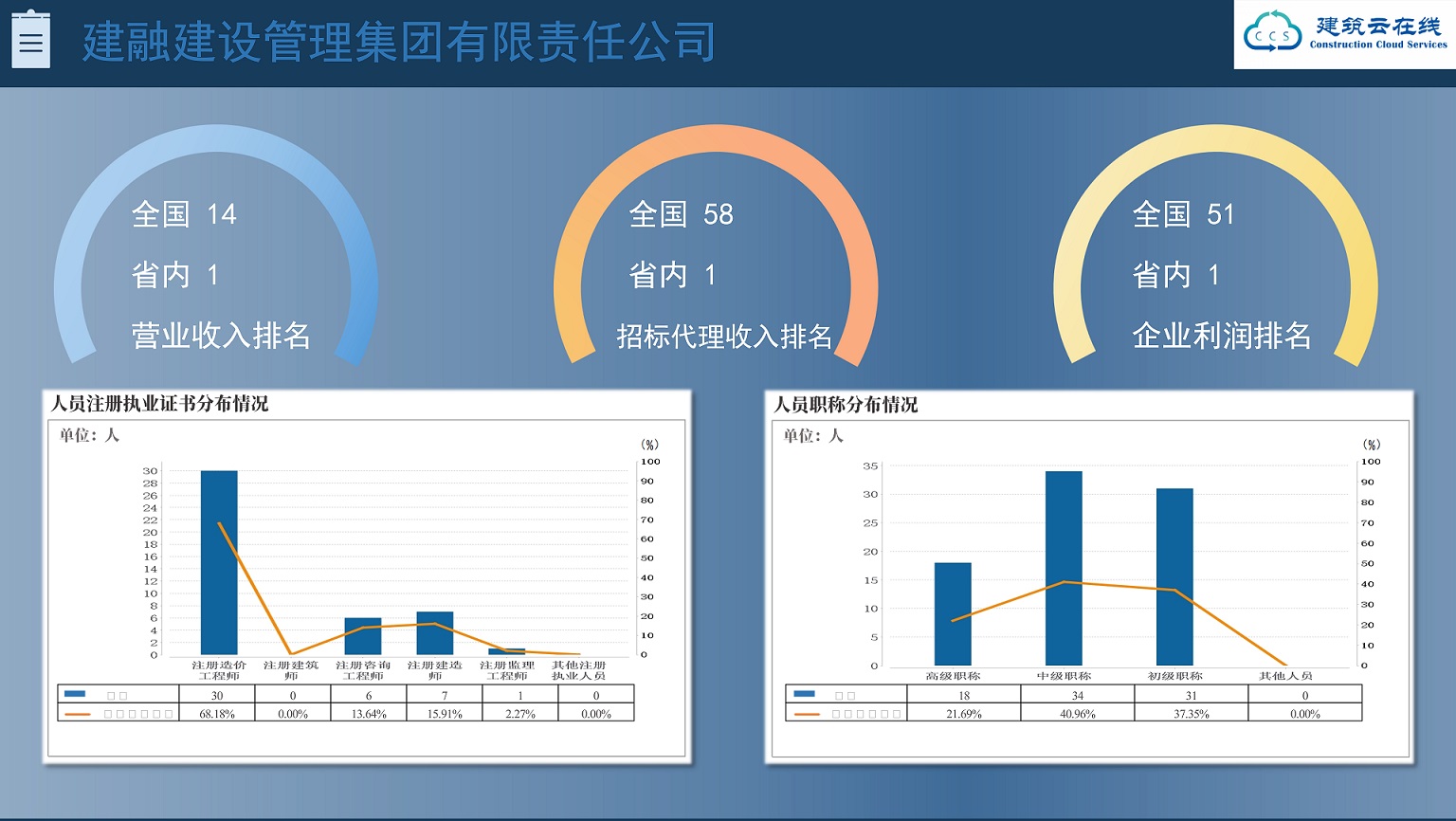The height and width of the screenshot is (821, 1456).
Task: Toggle orange line legend in 人员职称 chart
Action: [807, 714]
